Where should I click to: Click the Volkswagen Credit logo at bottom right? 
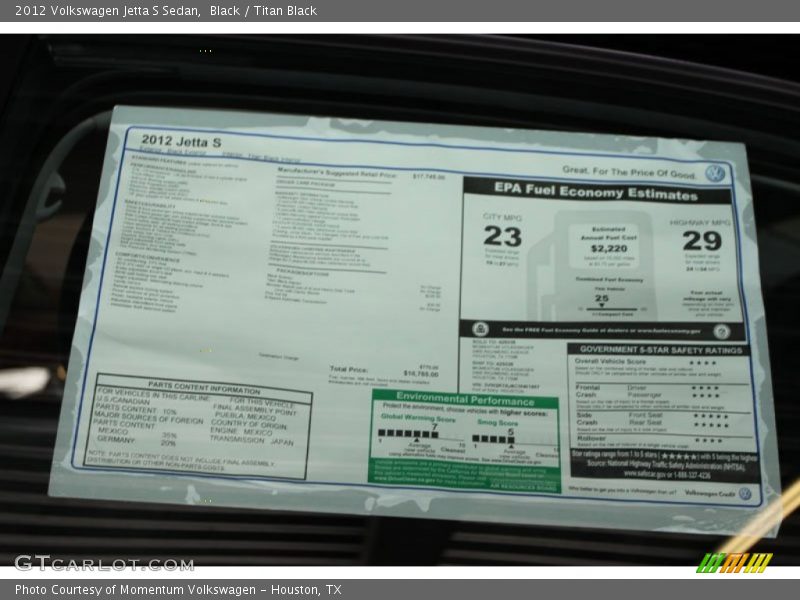click(x=745, y=493)
